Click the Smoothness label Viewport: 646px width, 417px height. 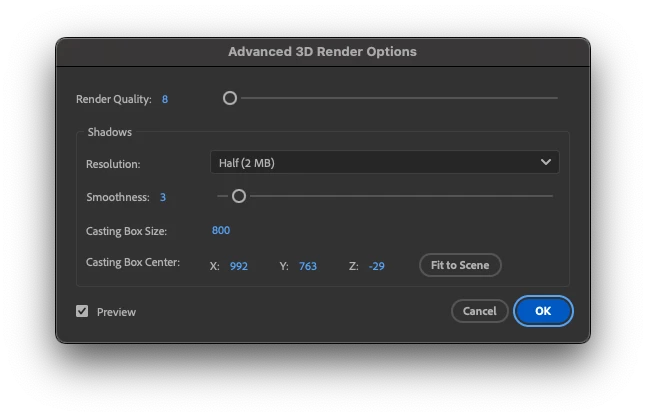[x=118, y=197]
